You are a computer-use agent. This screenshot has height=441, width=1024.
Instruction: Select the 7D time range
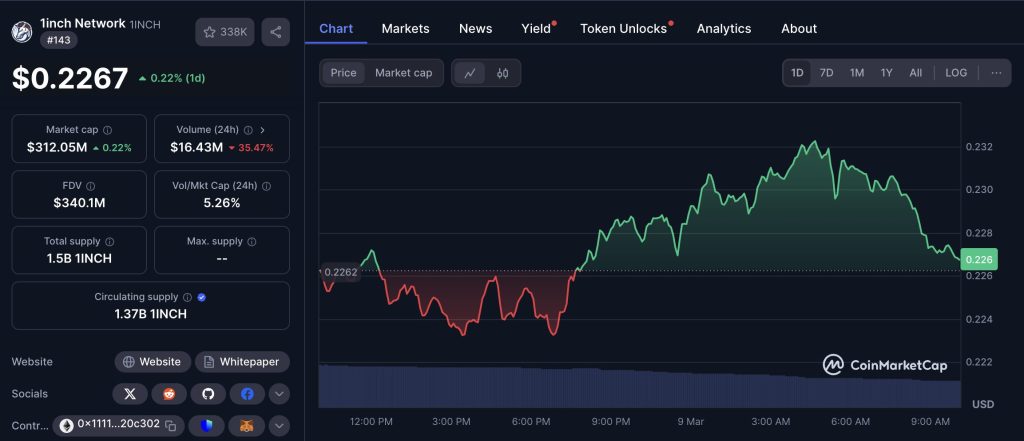[826, 73]
